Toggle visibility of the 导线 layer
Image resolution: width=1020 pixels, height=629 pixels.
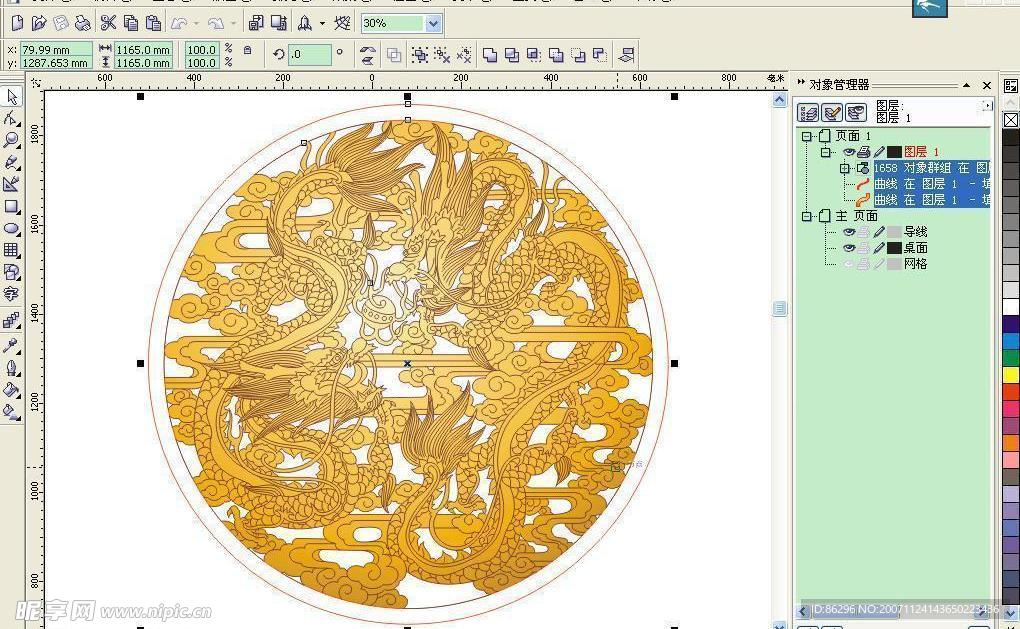(x=848, y=232)
